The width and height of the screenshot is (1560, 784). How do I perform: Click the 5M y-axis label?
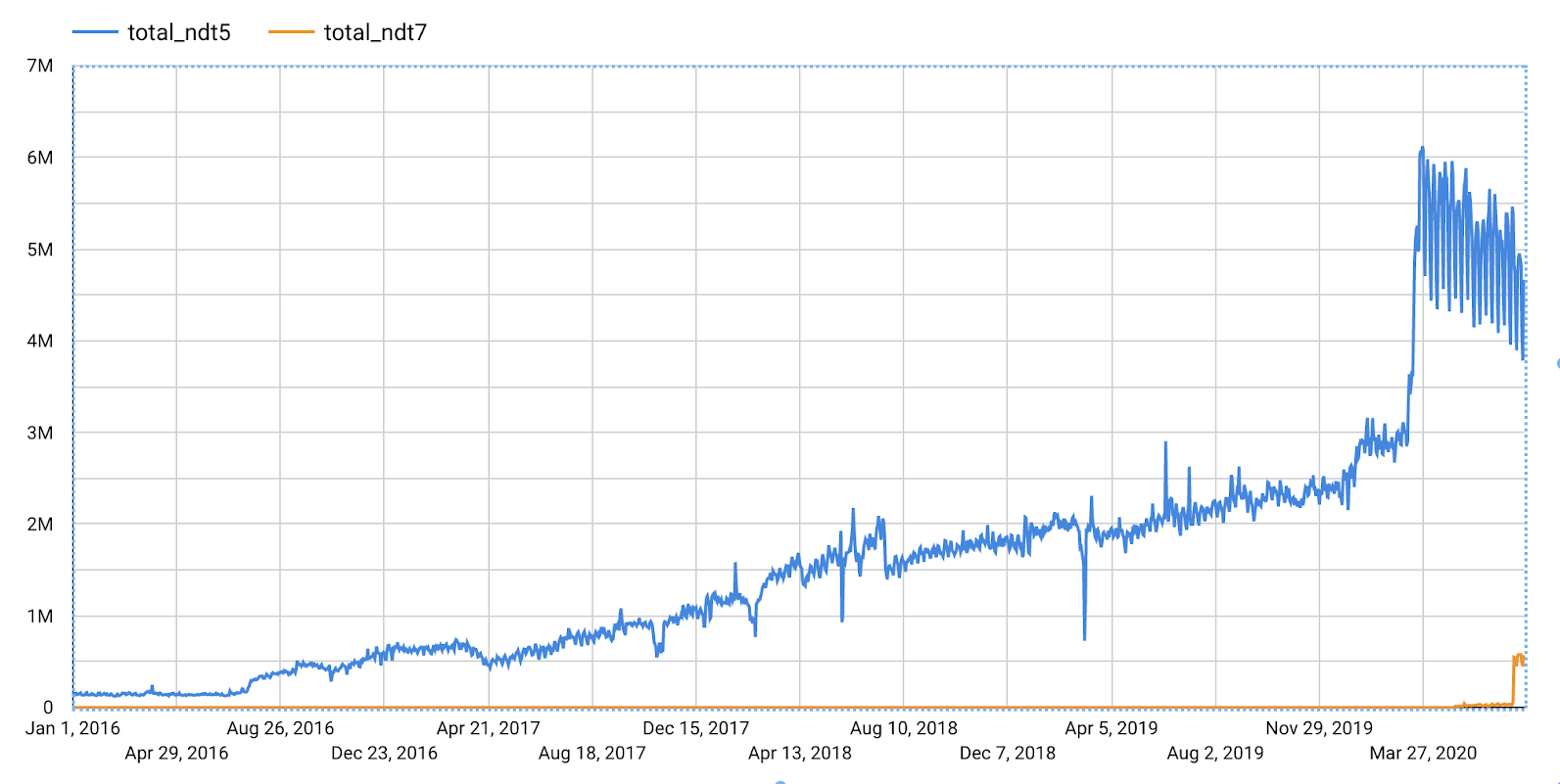tap(40, 250)
